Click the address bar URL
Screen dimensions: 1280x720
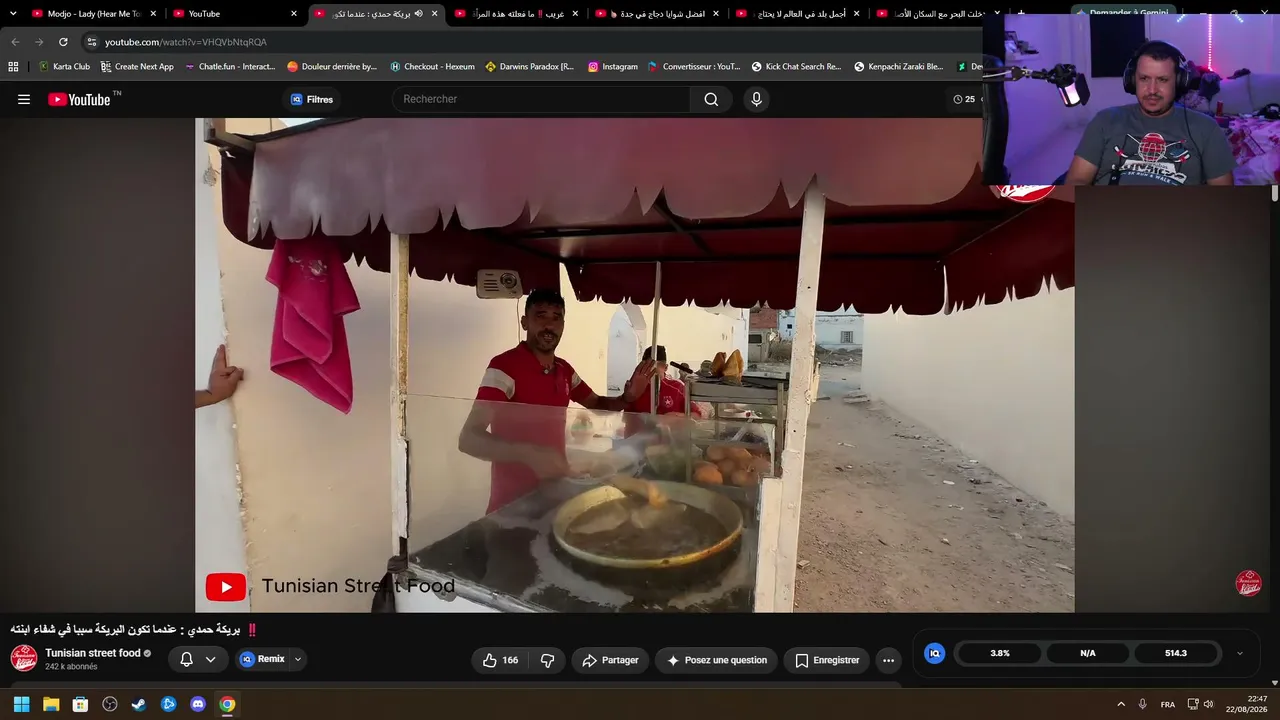186,42
